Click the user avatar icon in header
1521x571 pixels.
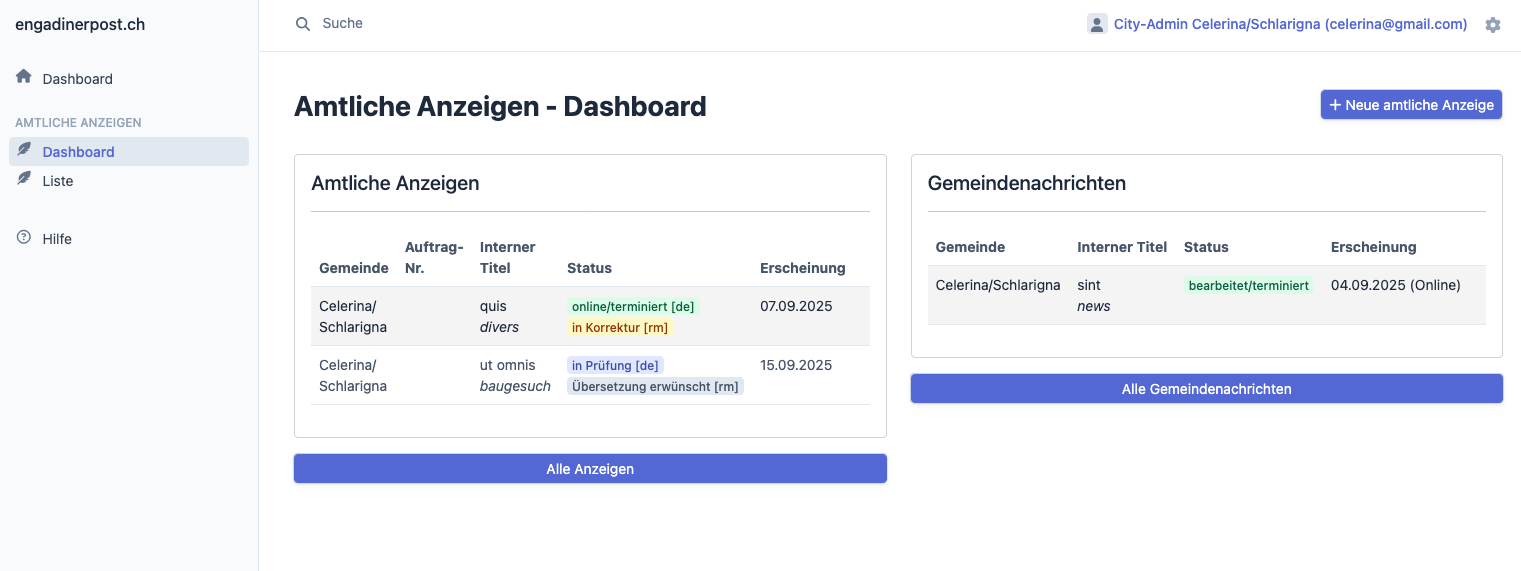tap(1097, 24)
